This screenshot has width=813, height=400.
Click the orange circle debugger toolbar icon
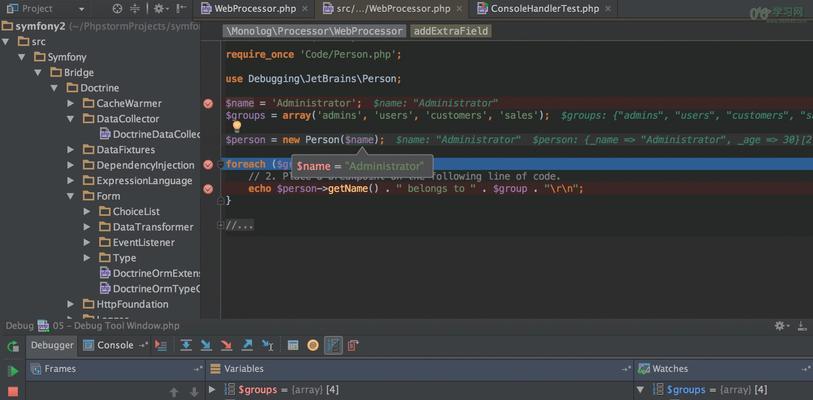point(313,346)
